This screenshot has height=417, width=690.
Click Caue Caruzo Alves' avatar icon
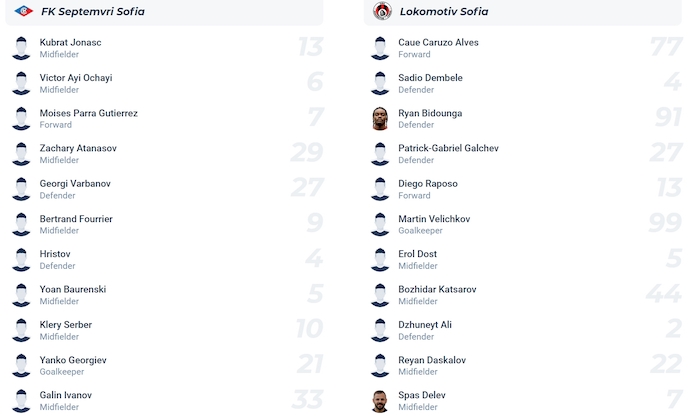point(380,48)
